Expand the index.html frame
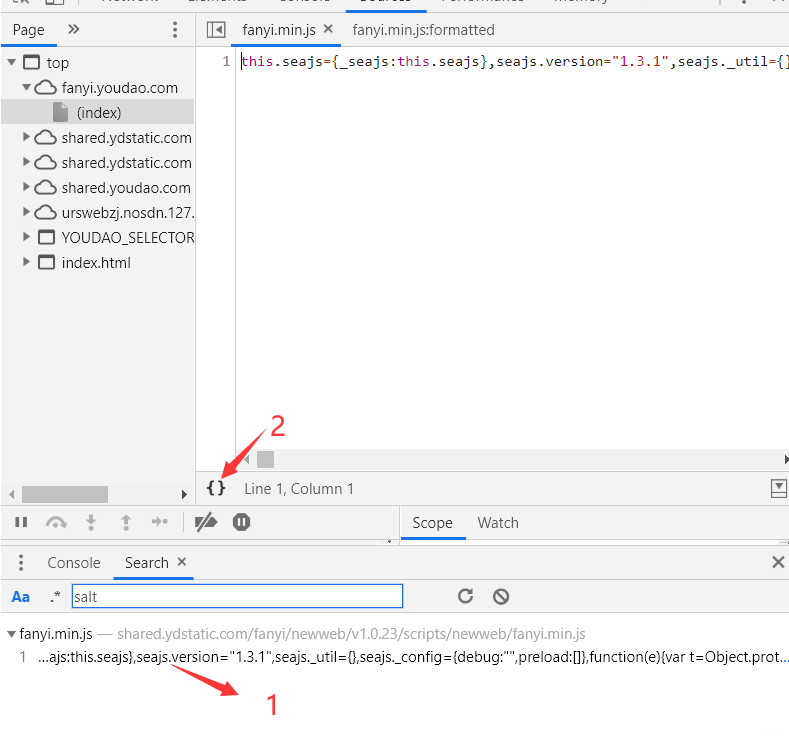This screenshot has width=789, height=745. 26,262
